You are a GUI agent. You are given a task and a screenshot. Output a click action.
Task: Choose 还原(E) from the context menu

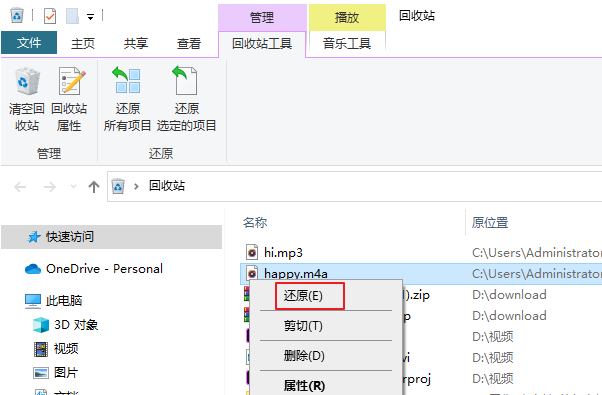click(303, 296)
